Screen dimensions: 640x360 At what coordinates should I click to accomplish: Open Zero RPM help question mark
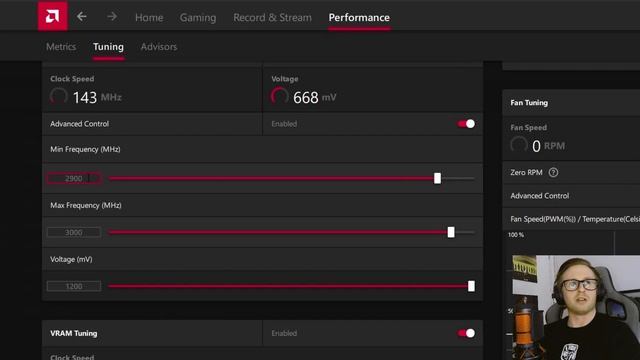click(553, 173)
